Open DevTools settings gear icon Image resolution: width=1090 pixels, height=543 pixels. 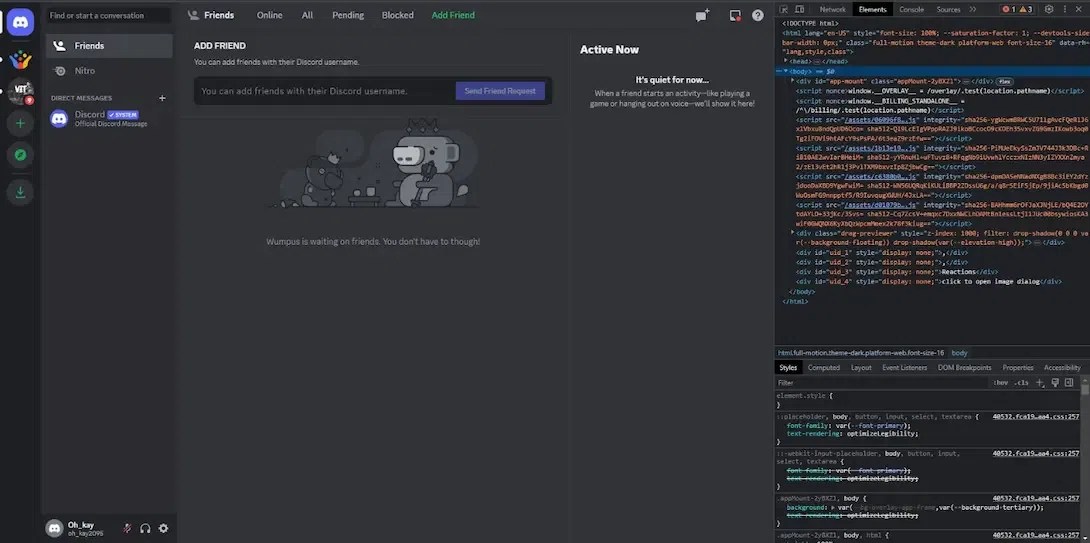1049,9
